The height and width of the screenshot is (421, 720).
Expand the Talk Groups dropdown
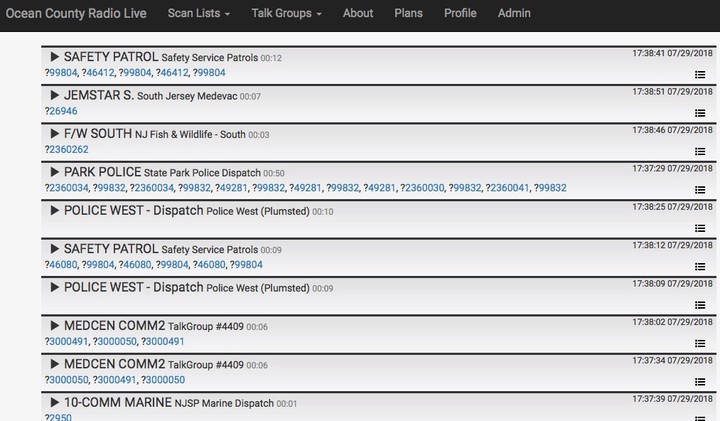pos(286,13)
